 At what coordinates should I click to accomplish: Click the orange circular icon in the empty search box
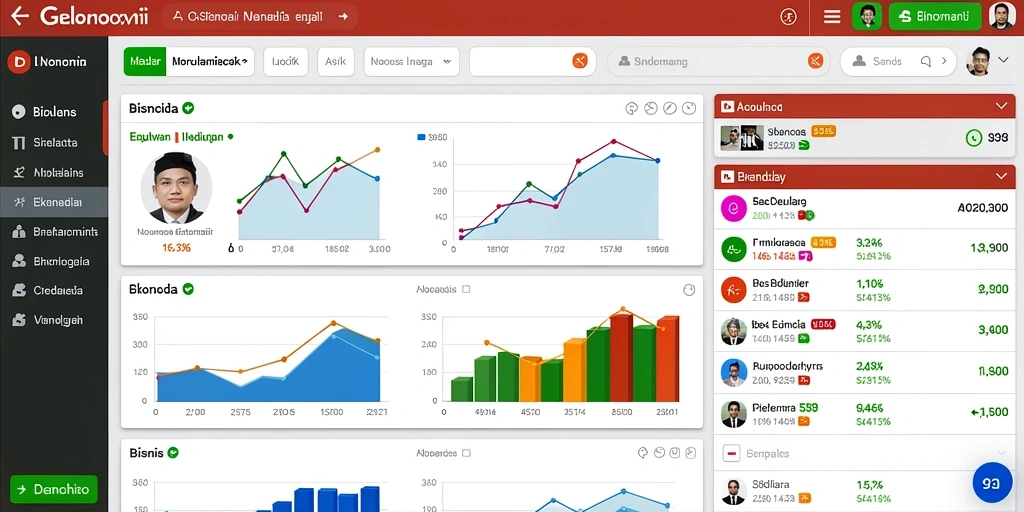(580, 61)
